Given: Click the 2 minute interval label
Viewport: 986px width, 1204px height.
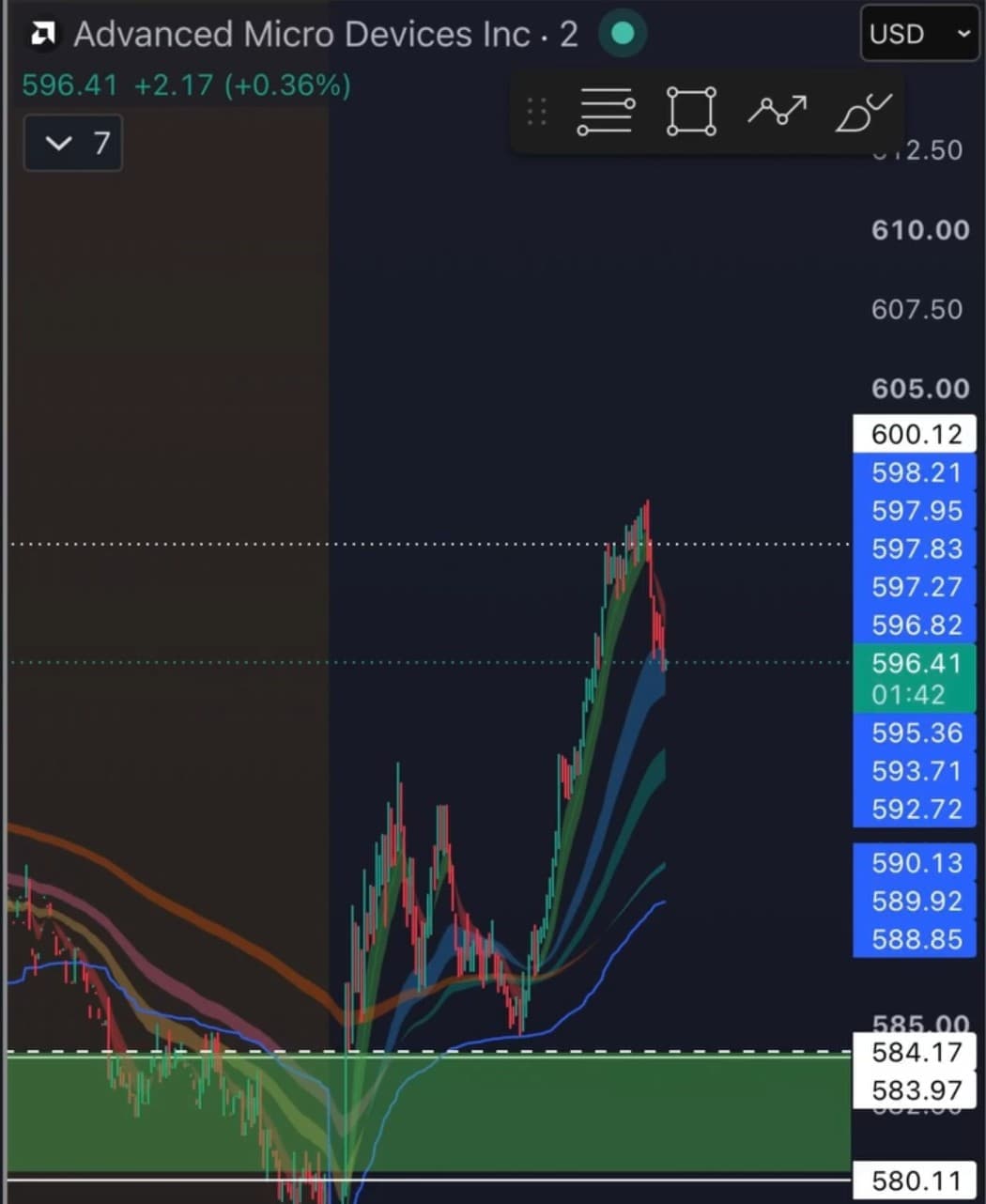Looking at the screenshot, I should pos(569,35).
